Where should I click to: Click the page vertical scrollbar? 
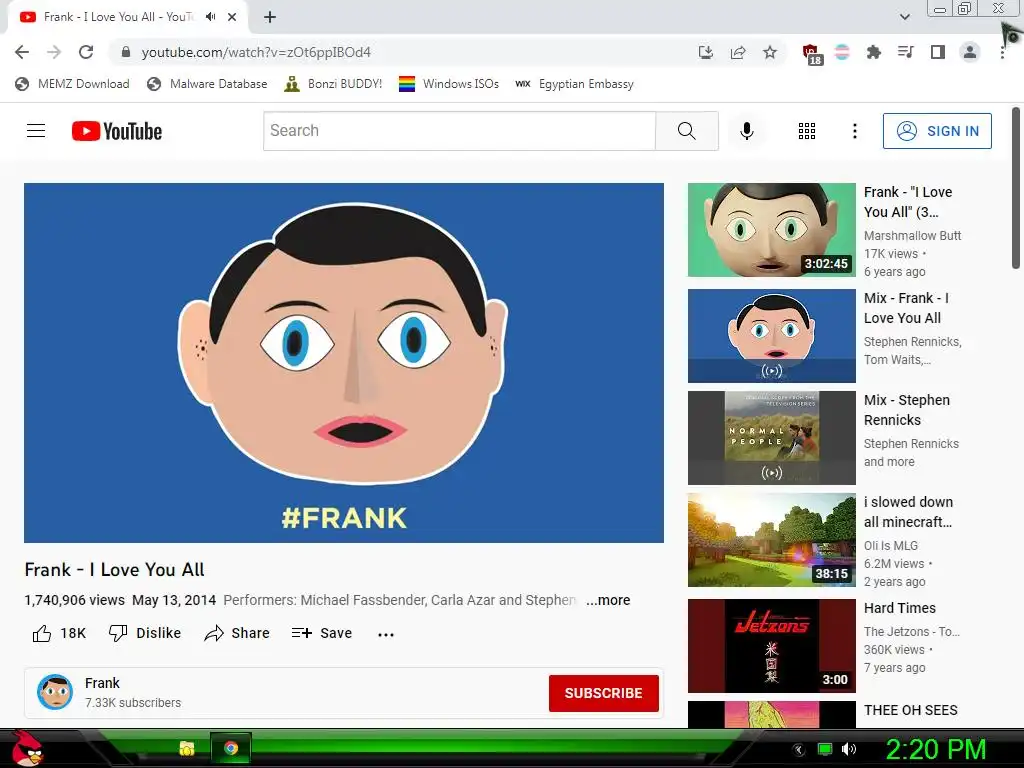click(1016, 188)
